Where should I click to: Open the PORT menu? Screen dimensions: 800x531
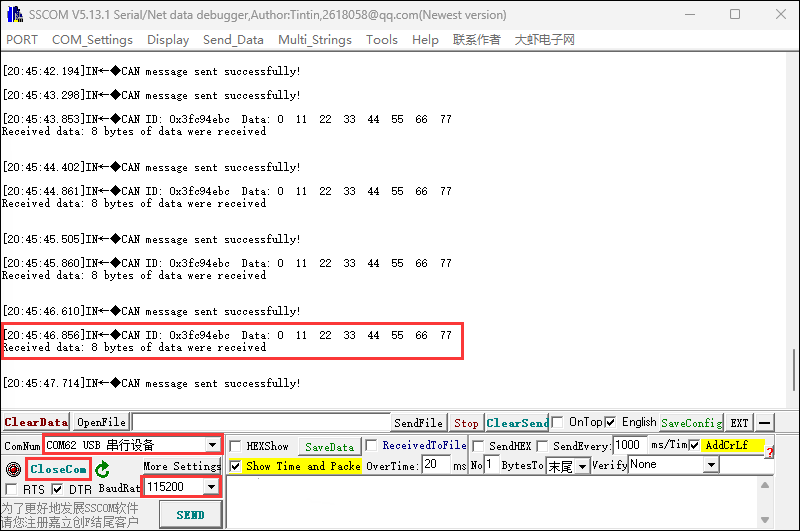point(22,40)
